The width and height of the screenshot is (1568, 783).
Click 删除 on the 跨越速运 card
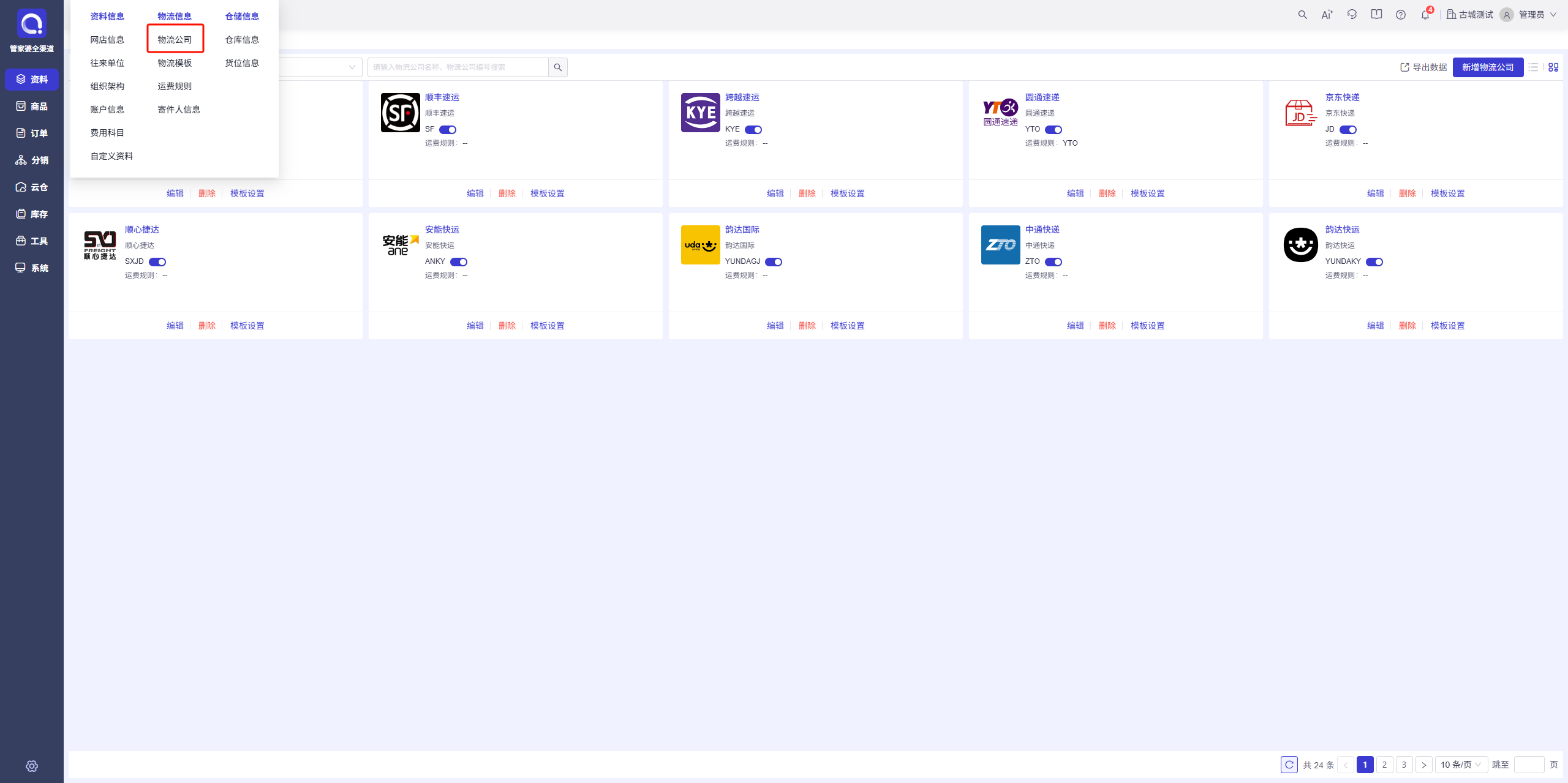point(807,193)
